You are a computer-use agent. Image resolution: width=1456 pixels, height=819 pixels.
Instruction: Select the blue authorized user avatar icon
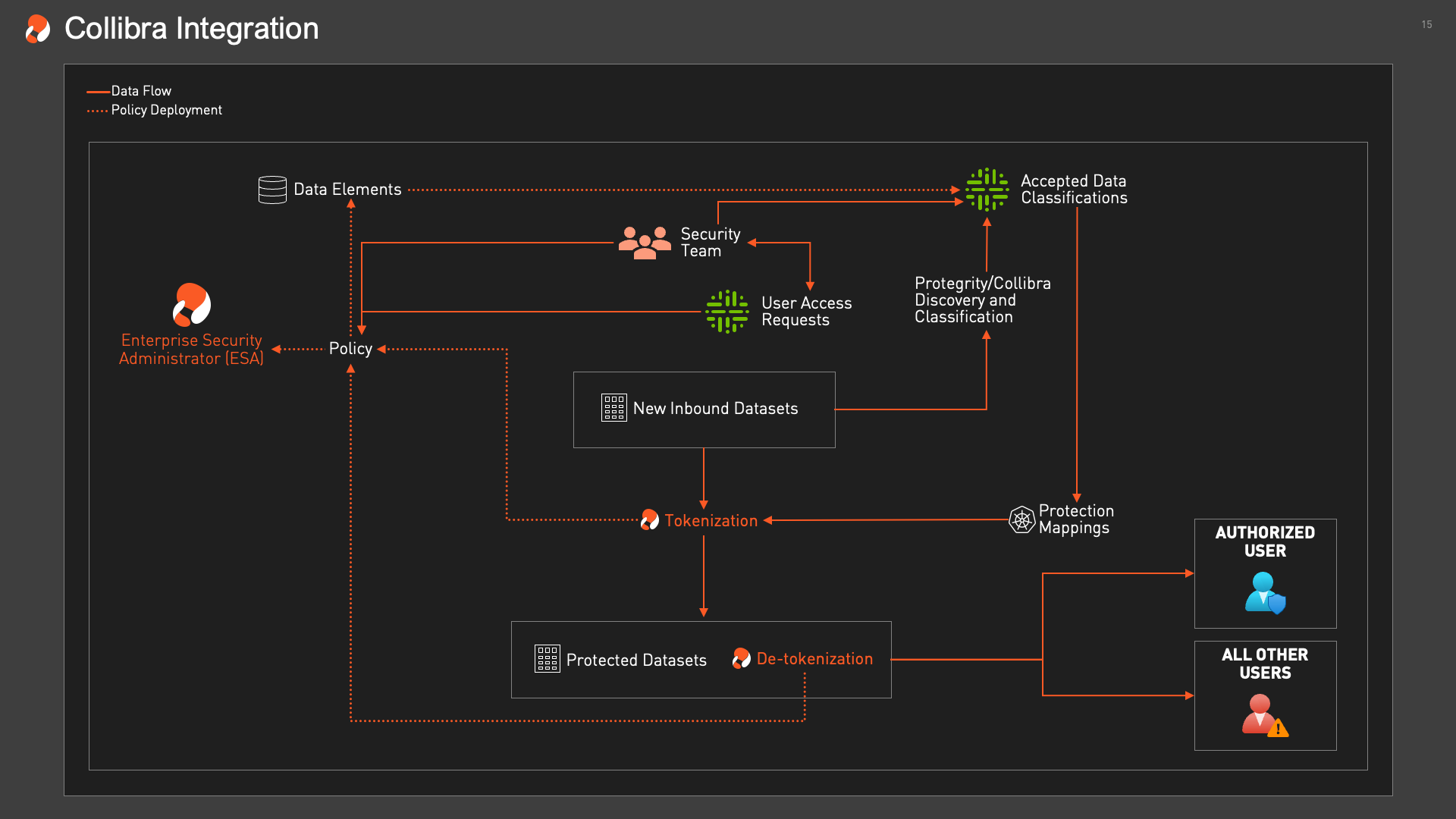1265,592
